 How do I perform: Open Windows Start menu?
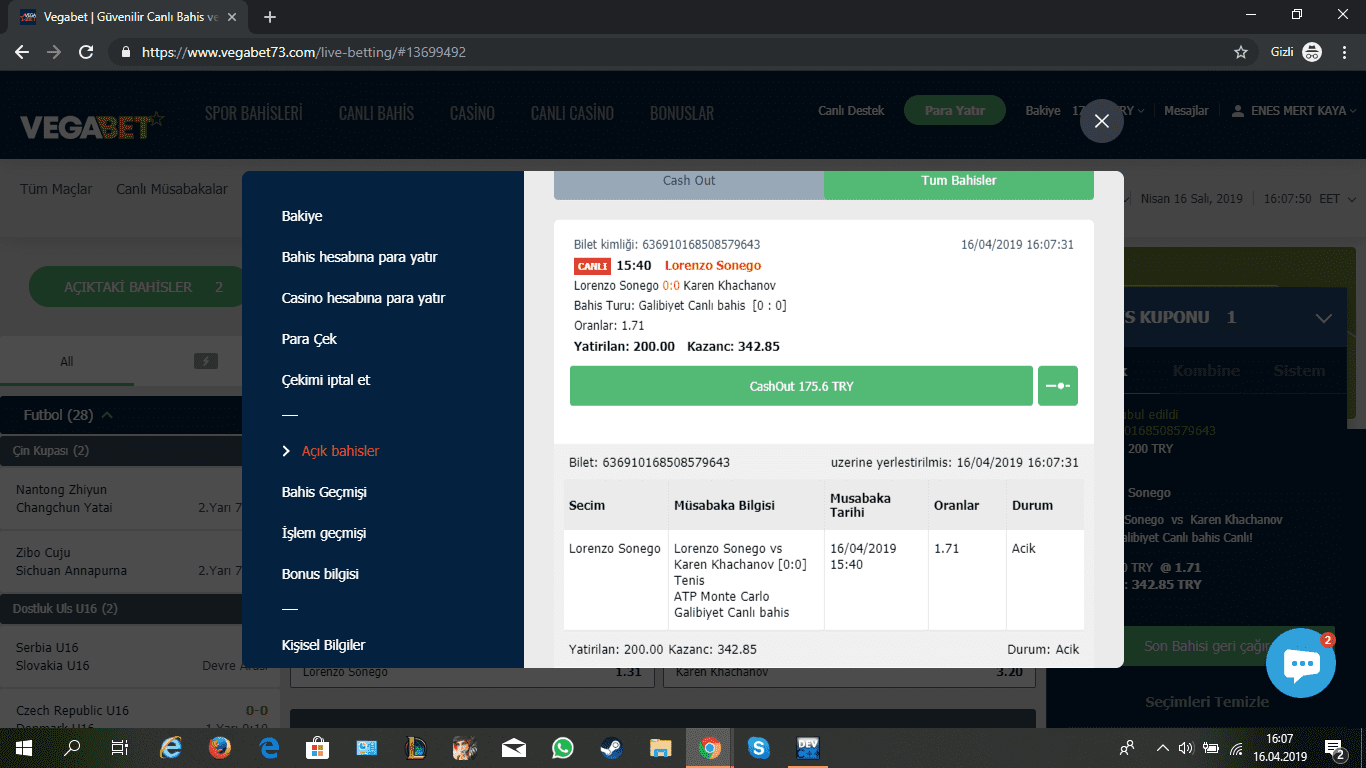(22, 747)
